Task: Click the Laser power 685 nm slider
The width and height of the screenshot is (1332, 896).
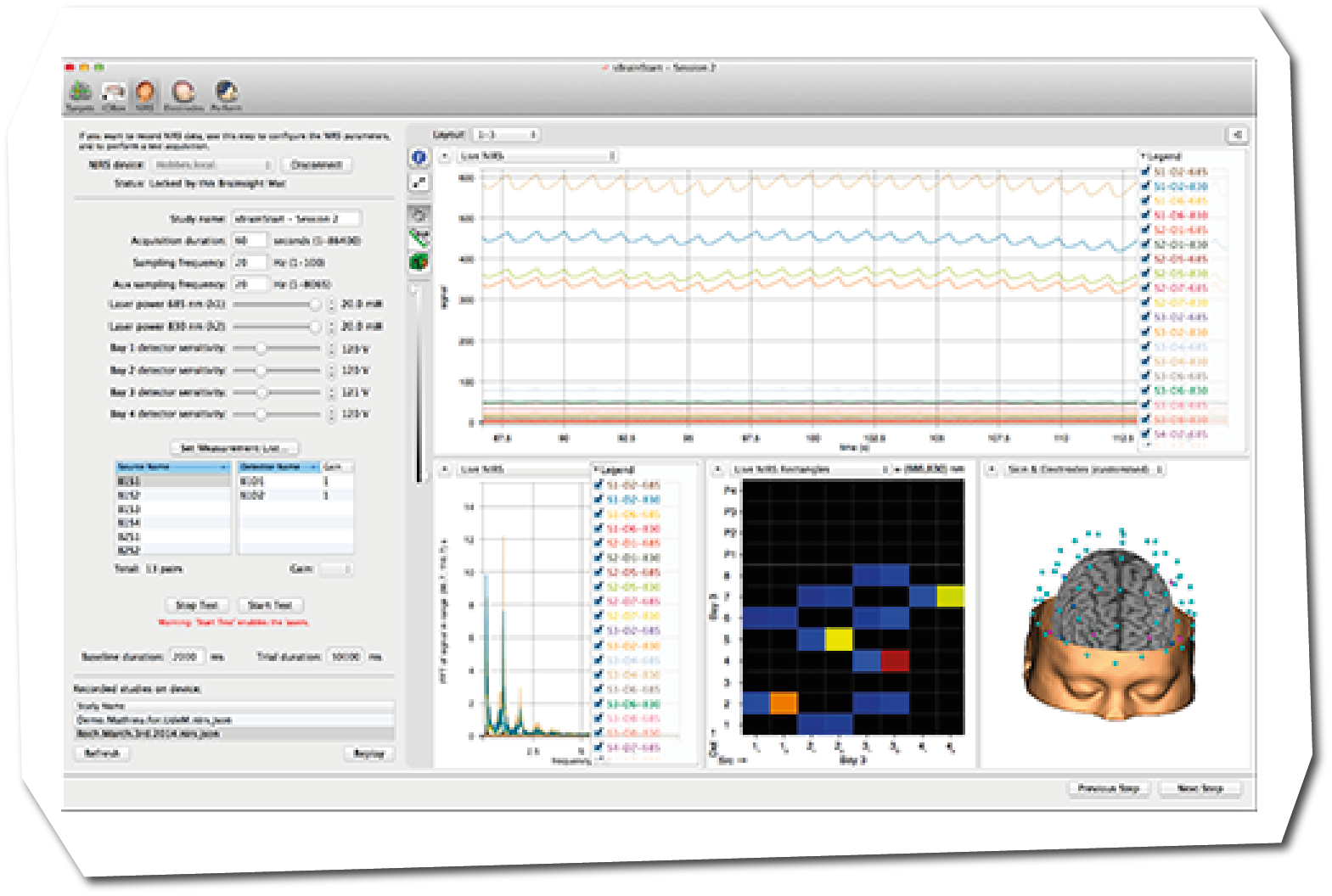Action: coord(278,304)
